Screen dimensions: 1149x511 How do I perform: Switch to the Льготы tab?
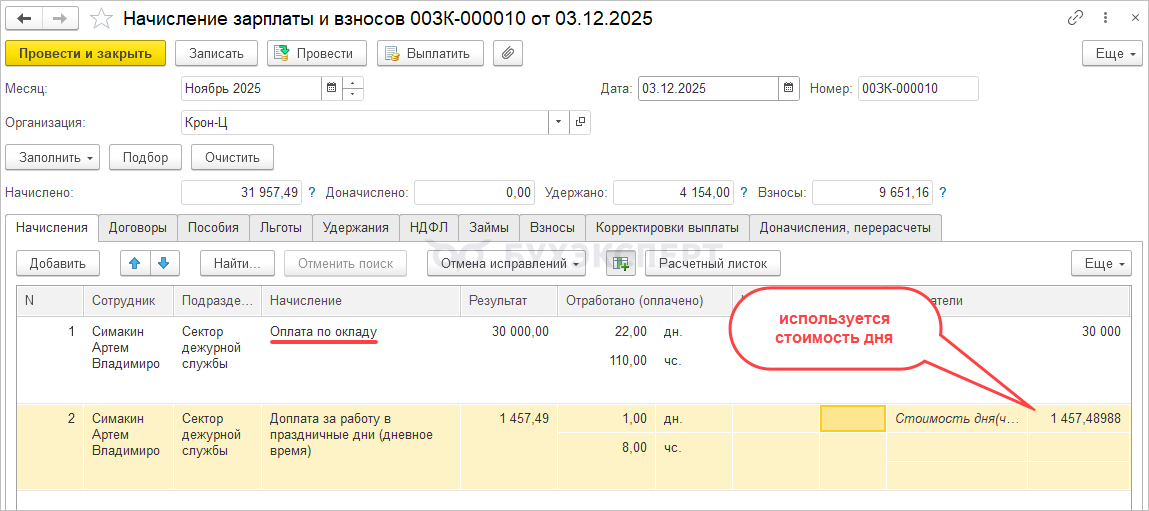click(x=281, y=228)
